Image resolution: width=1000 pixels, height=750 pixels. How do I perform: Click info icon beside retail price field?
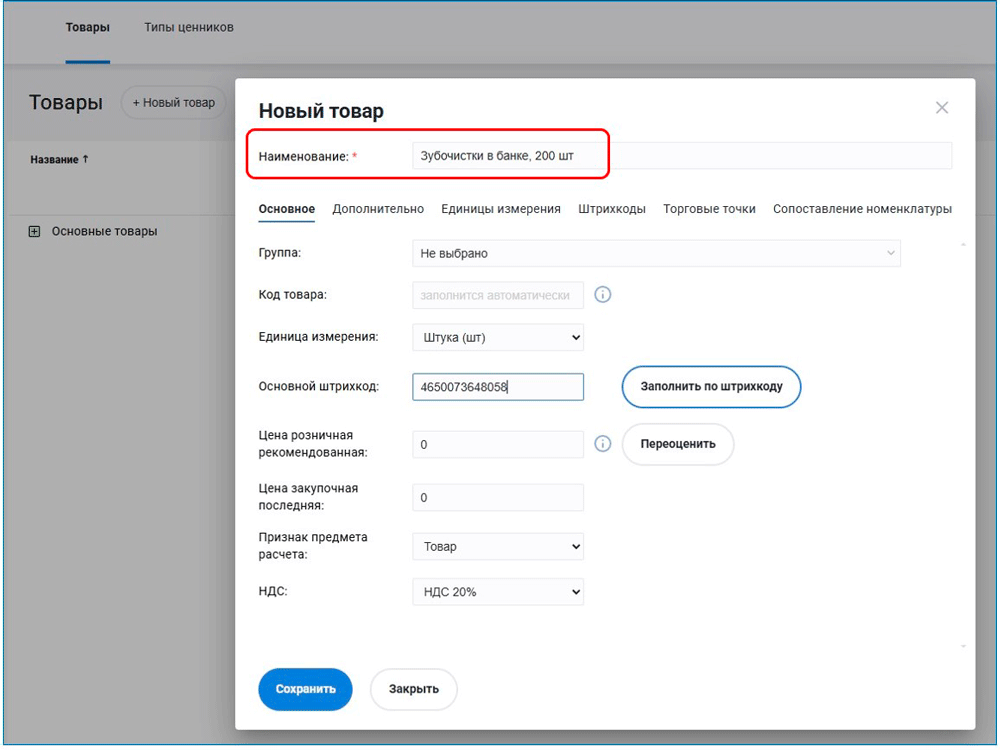click(603, 444)
